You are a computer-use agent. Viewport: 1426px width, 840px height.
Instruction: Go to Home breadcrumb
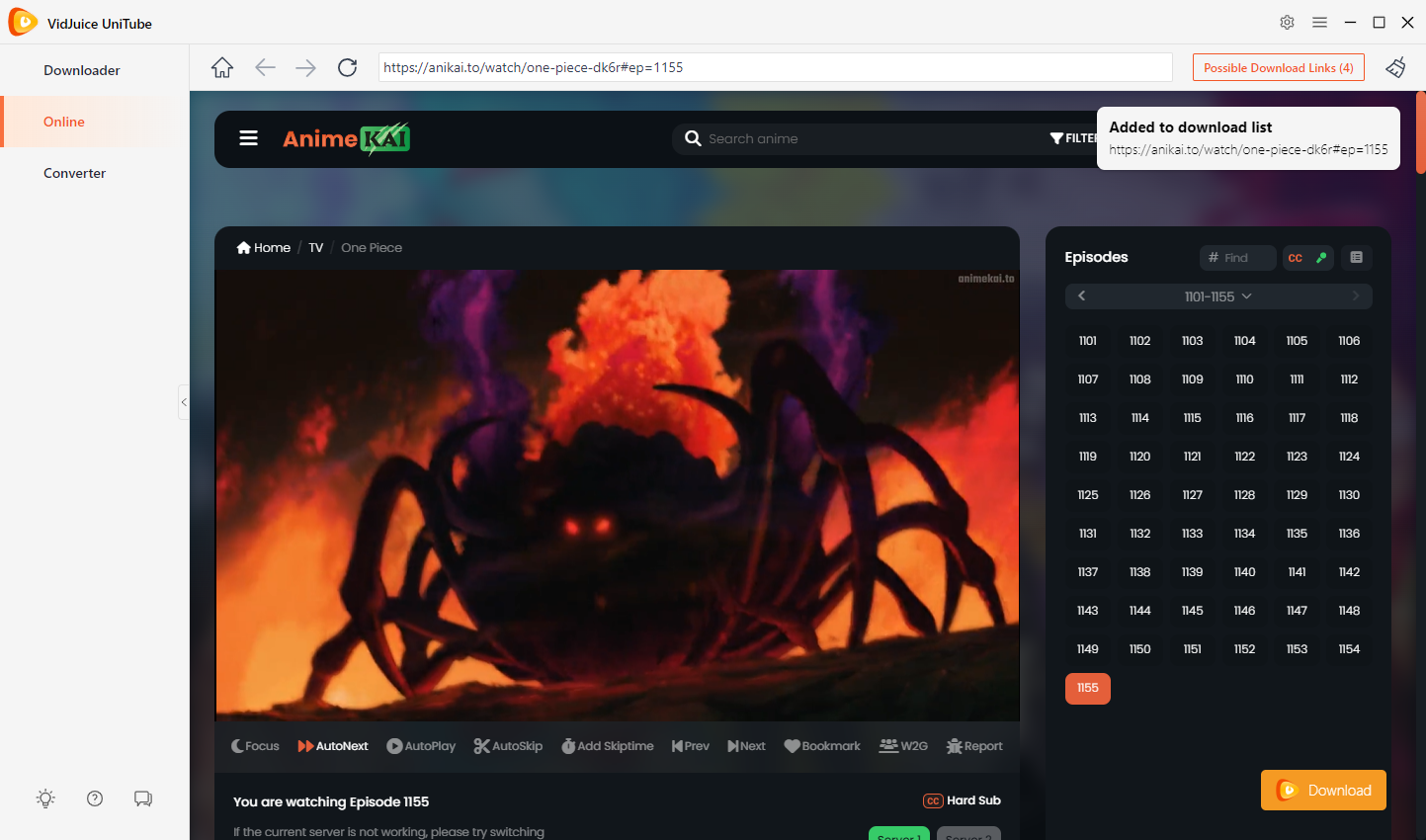click(x=264, y=247)
